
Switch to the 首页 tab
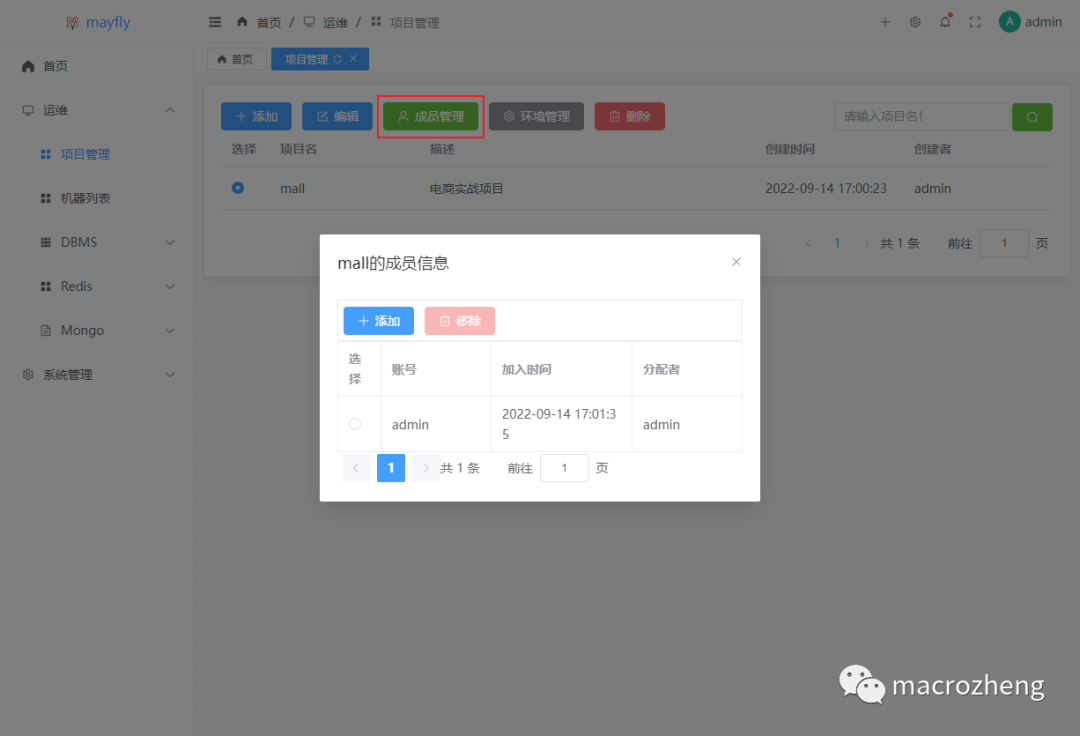pyautogui.click(x=236, y=59)
